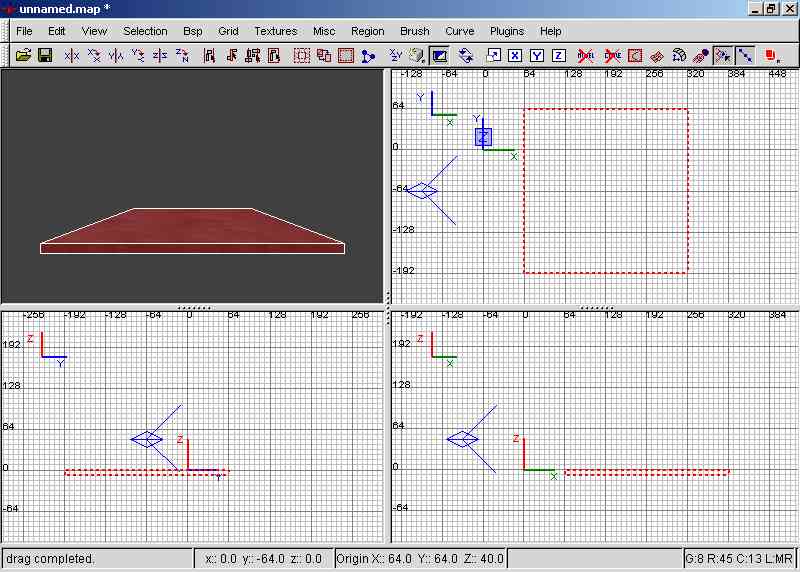Open the Selection menu
Viewport: 800px width, 572px height.
(x=145, y=31)
